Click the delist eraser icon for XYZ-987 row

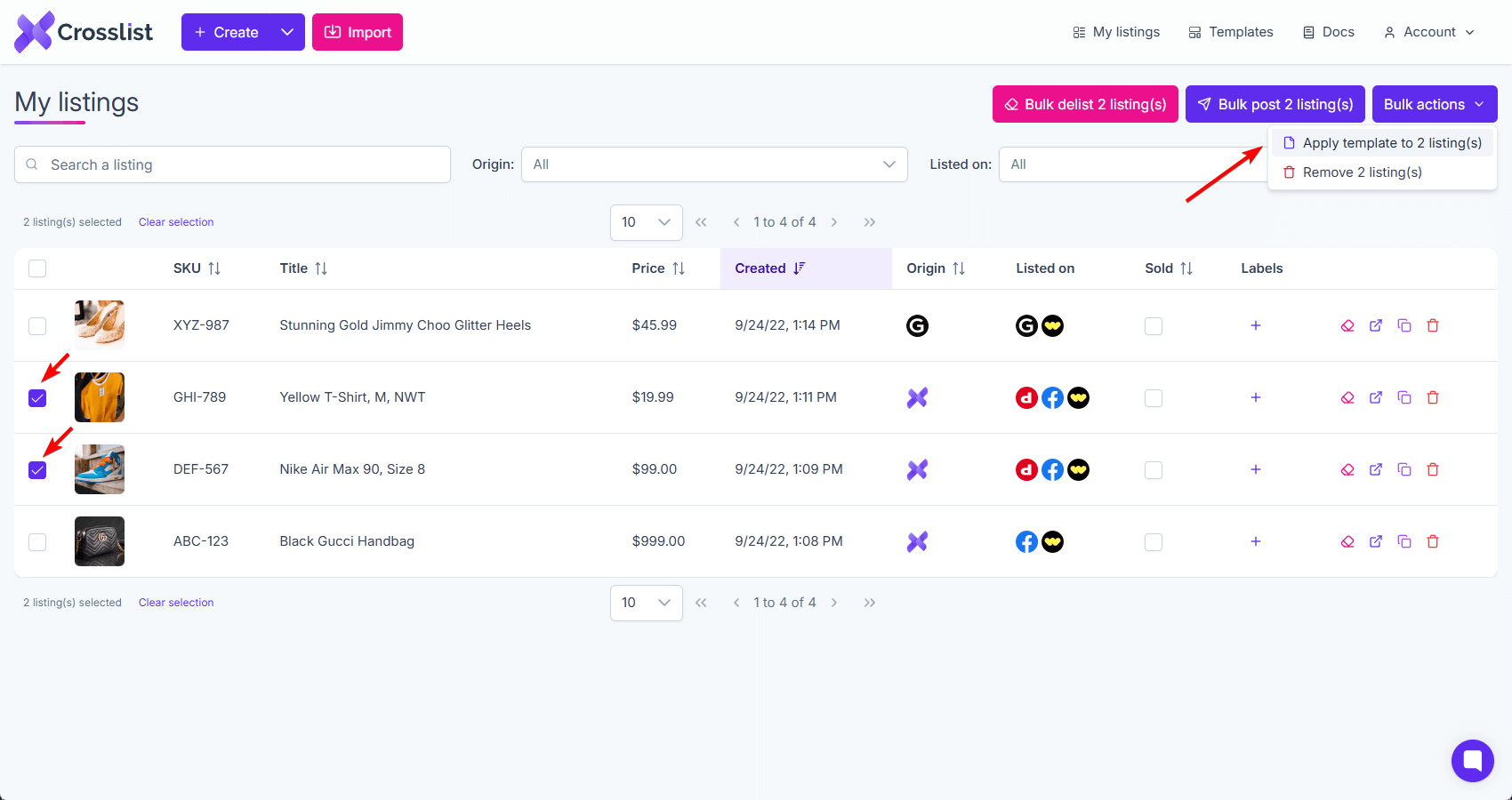1347,325
